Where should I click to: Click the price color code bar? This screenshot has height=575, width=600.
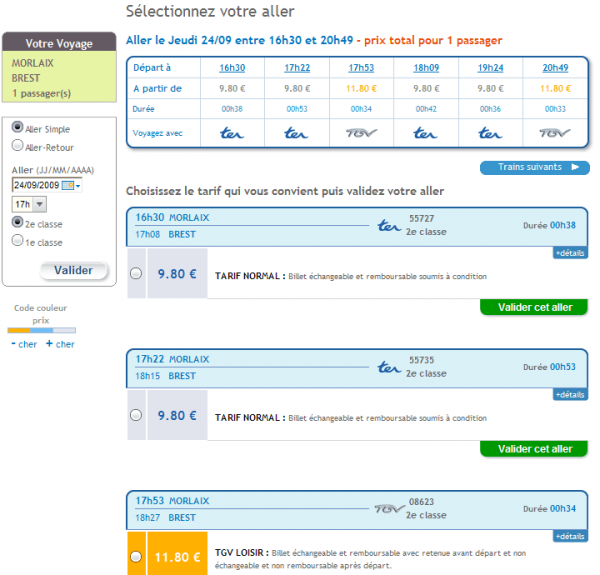41,331
